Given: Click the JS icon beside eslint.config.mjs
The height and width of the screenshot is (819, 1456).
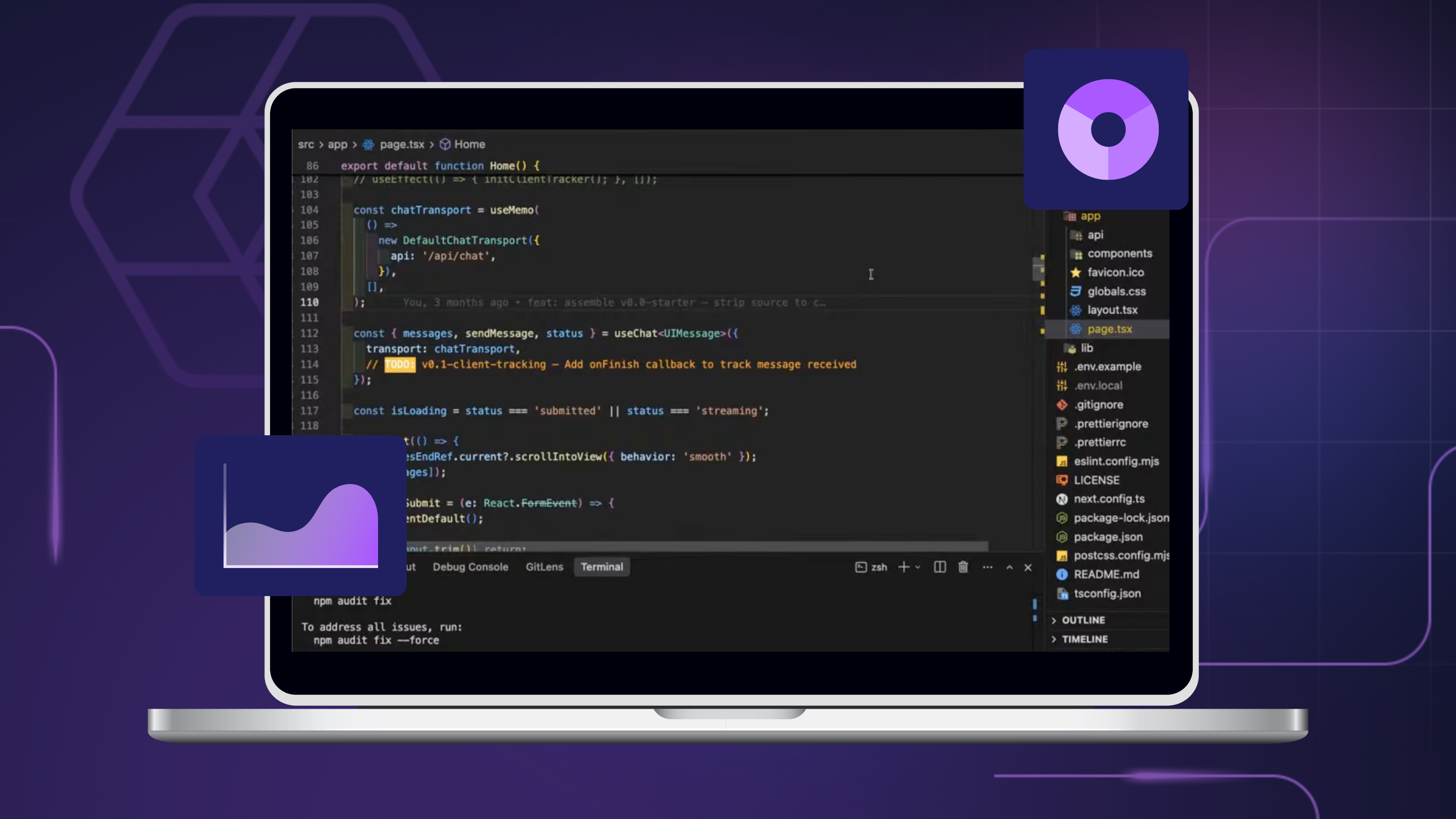Looking at the screenshot, I should pos(1062,461).
